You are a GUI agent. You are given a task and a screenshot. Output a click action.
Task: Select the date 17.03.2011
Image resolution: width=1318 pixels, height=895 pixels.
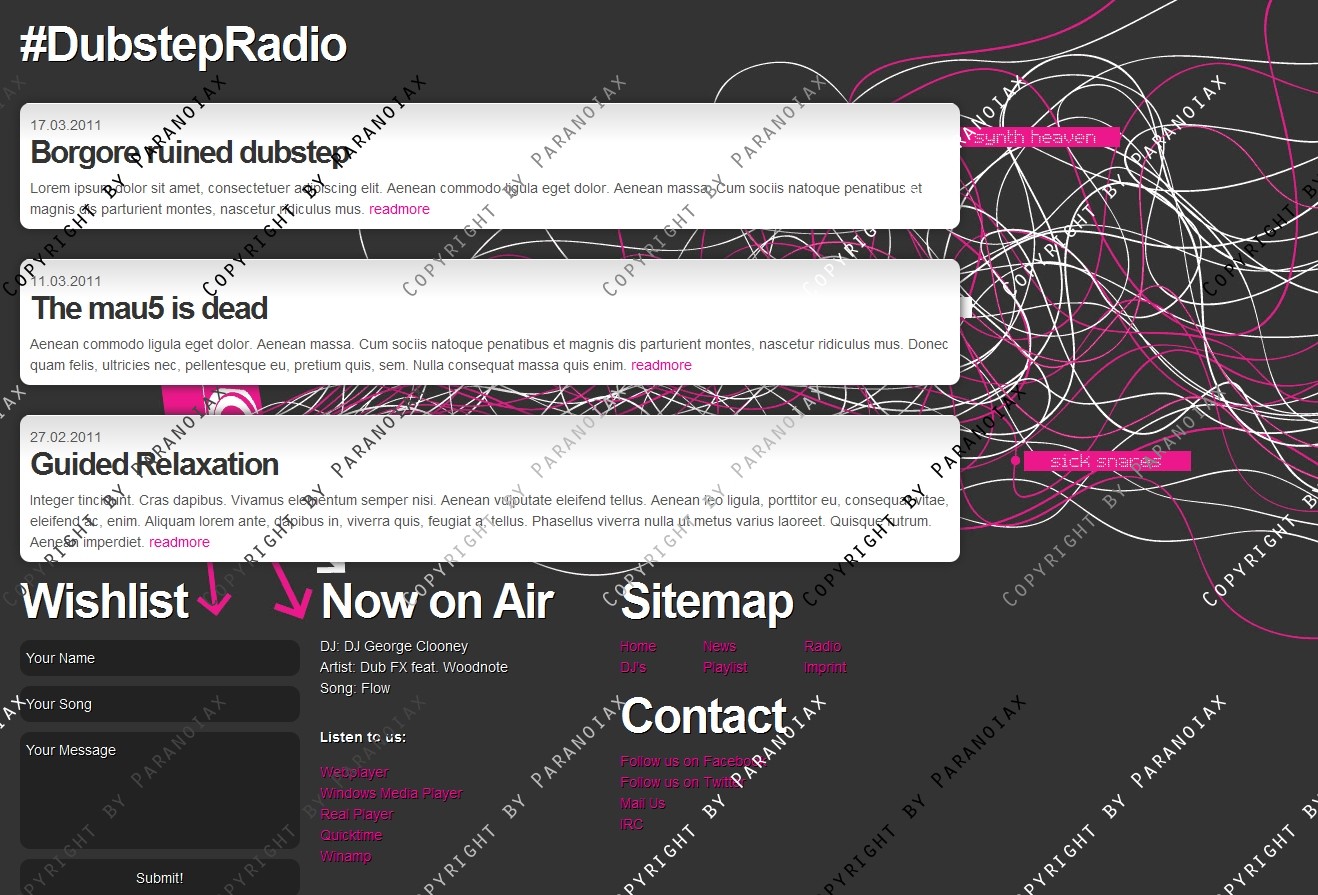66,125
